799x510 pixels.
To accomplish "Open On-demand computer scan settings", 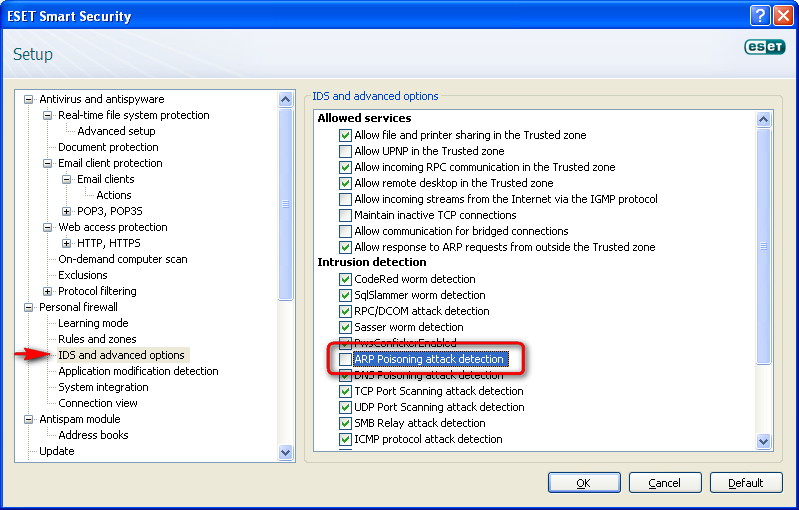I will pos(123,259).
